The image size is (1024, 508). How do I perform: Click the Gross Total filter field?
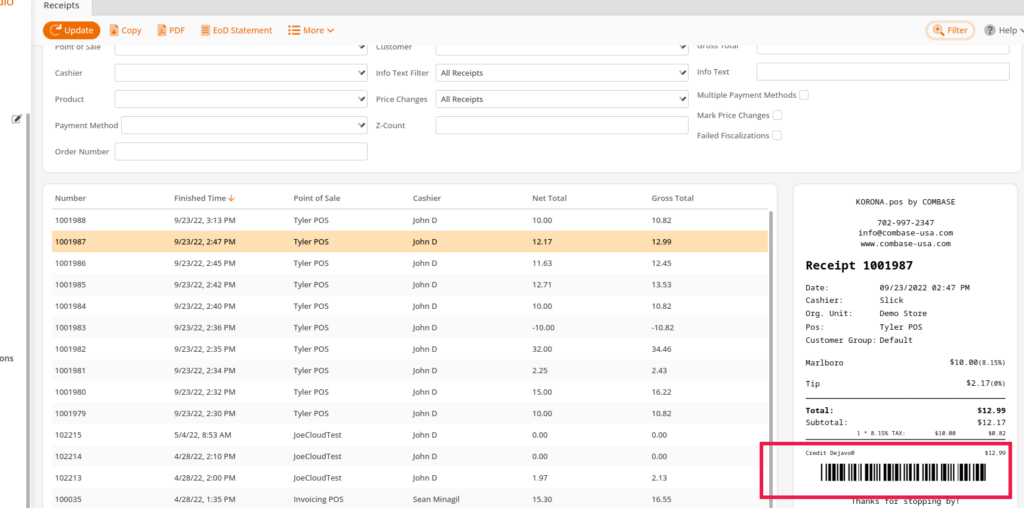[883, 48]
